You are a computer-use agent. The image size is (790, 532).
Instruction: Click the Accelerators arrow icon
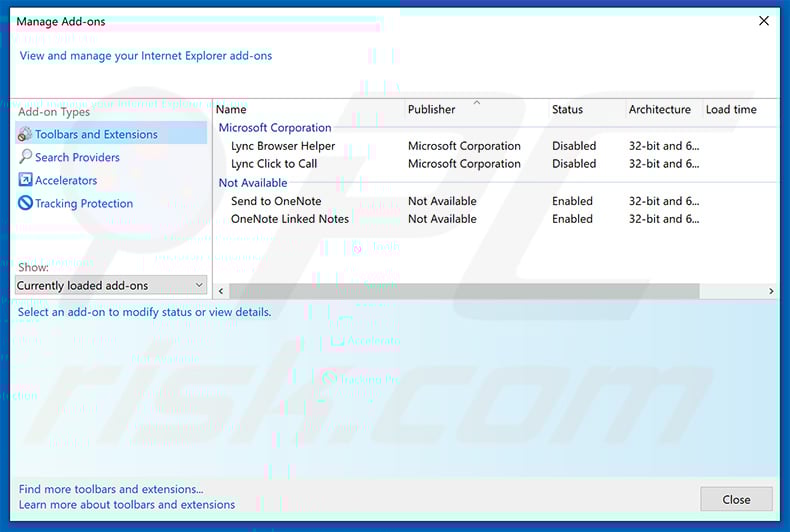[x=25, y=180]
